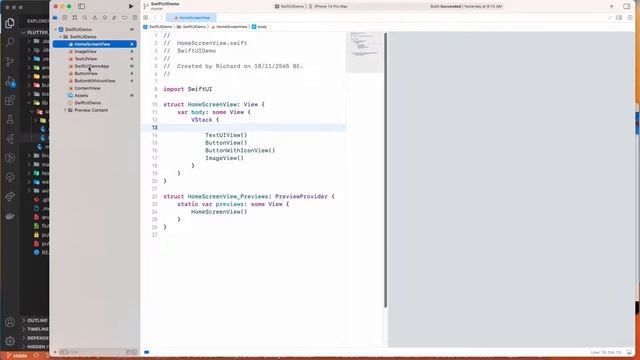640x360 pixels.
Task: Open VS Code Docker whale icon
Action: coord(10,216)
